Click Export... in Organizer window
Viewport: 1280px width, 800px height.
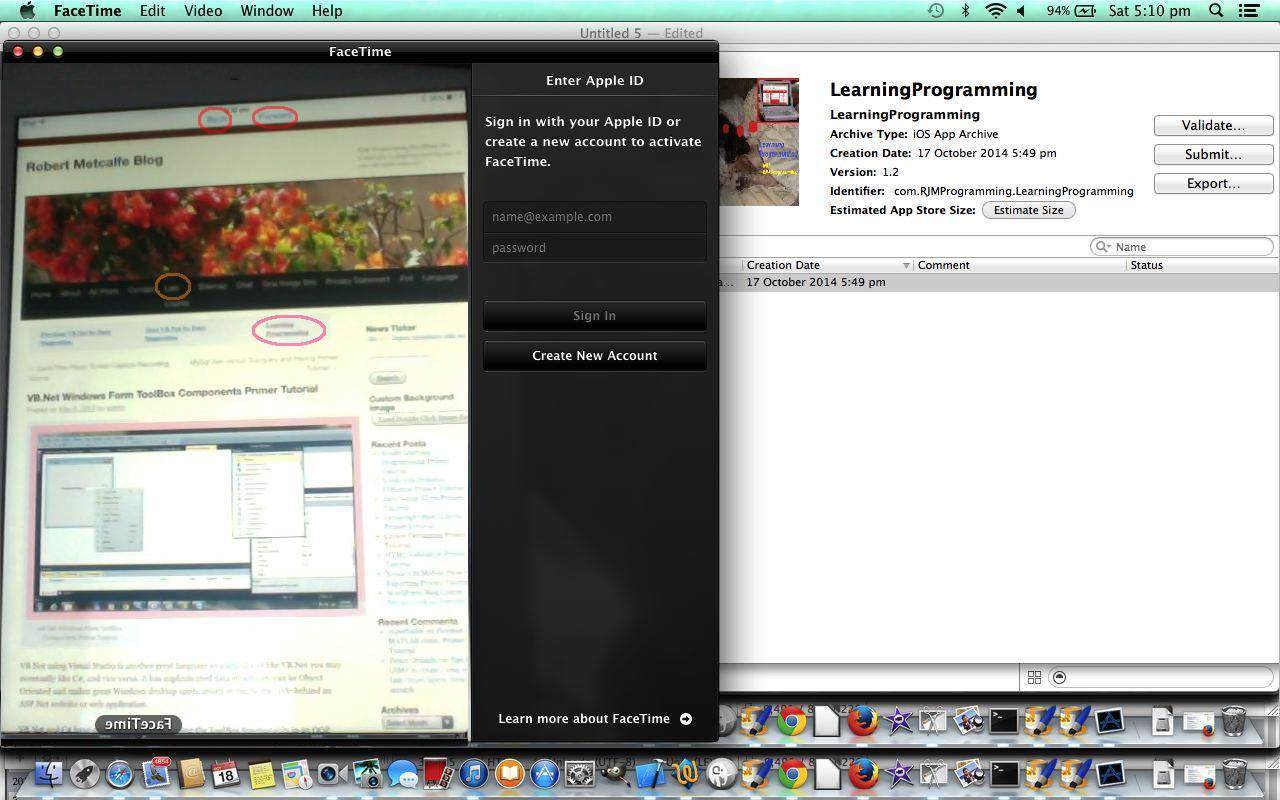1213,183
